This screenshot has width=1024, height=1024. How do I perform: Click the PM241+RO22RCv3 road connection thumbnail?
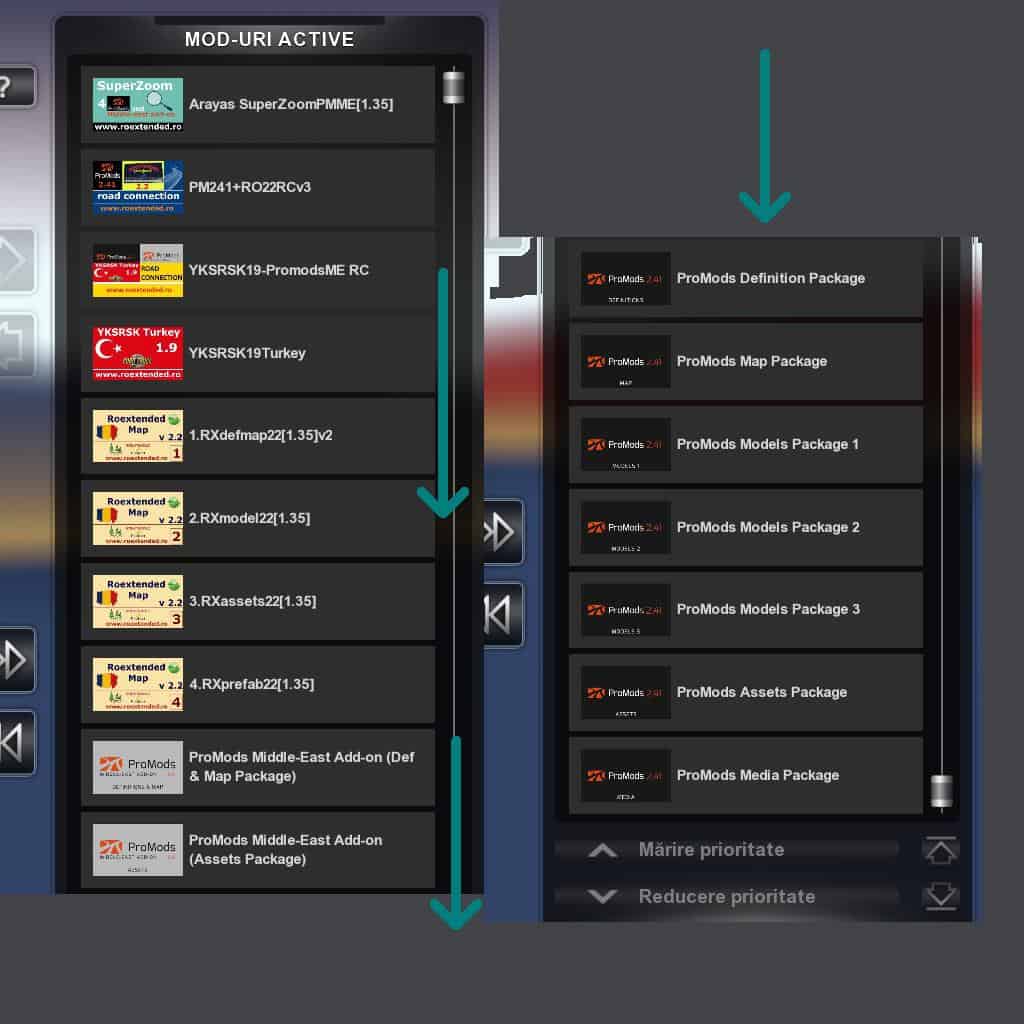pyautogui.click(x=138, y=188)
